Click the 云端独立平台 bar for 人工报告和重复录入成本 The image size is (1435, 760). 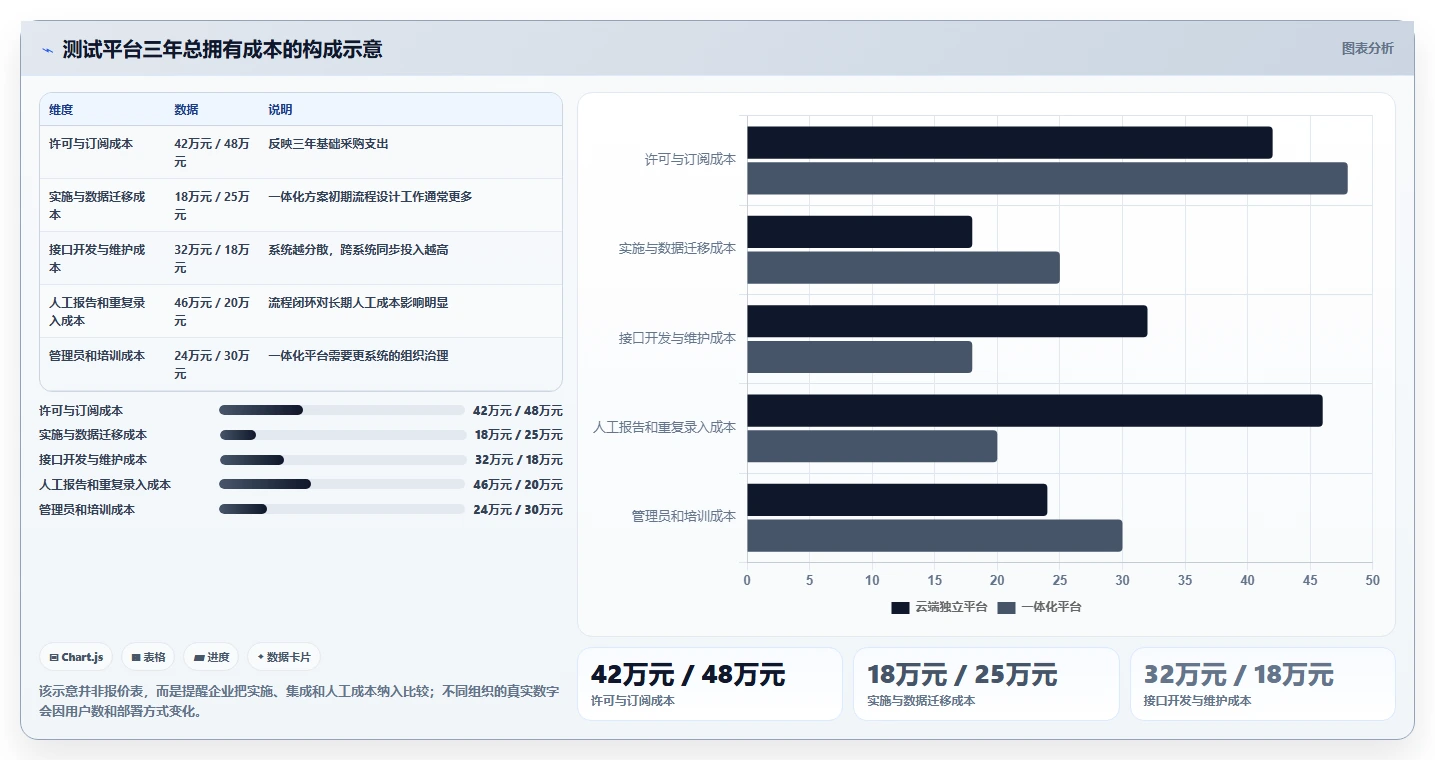1034,411
